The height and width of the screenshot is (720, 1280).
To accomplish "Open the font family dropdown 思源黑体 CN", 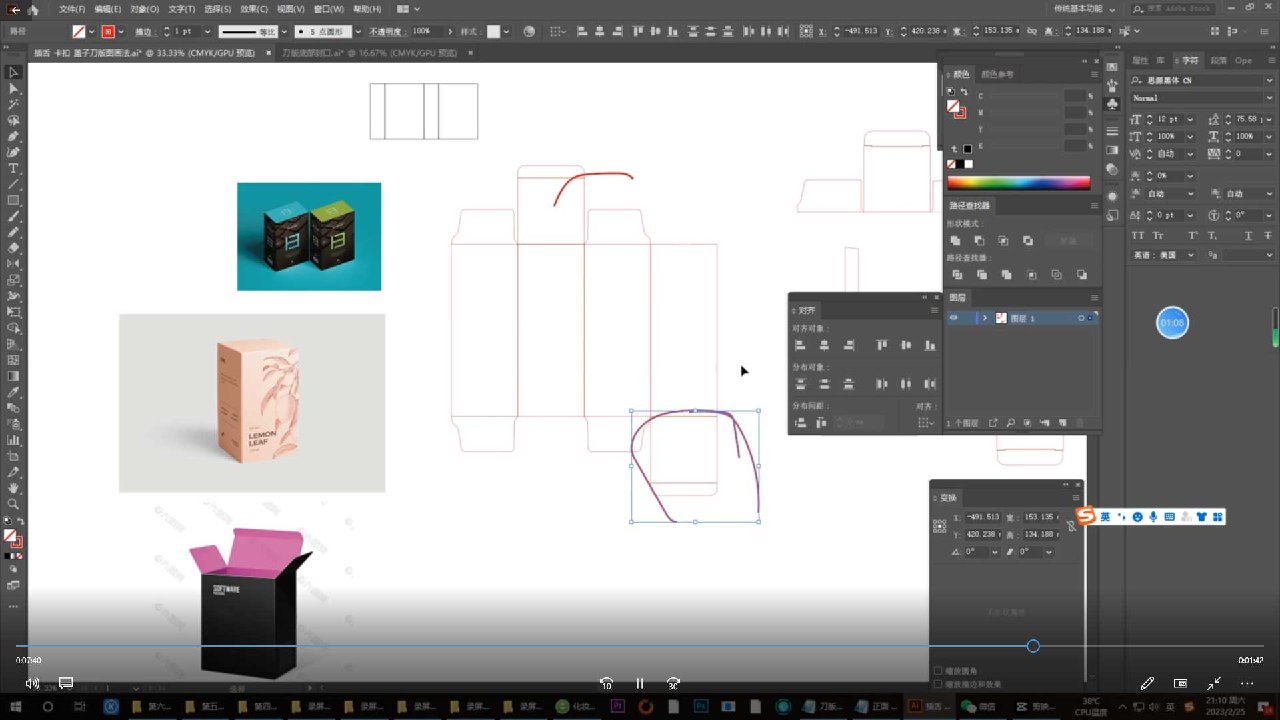I will tap(1269, 80).
